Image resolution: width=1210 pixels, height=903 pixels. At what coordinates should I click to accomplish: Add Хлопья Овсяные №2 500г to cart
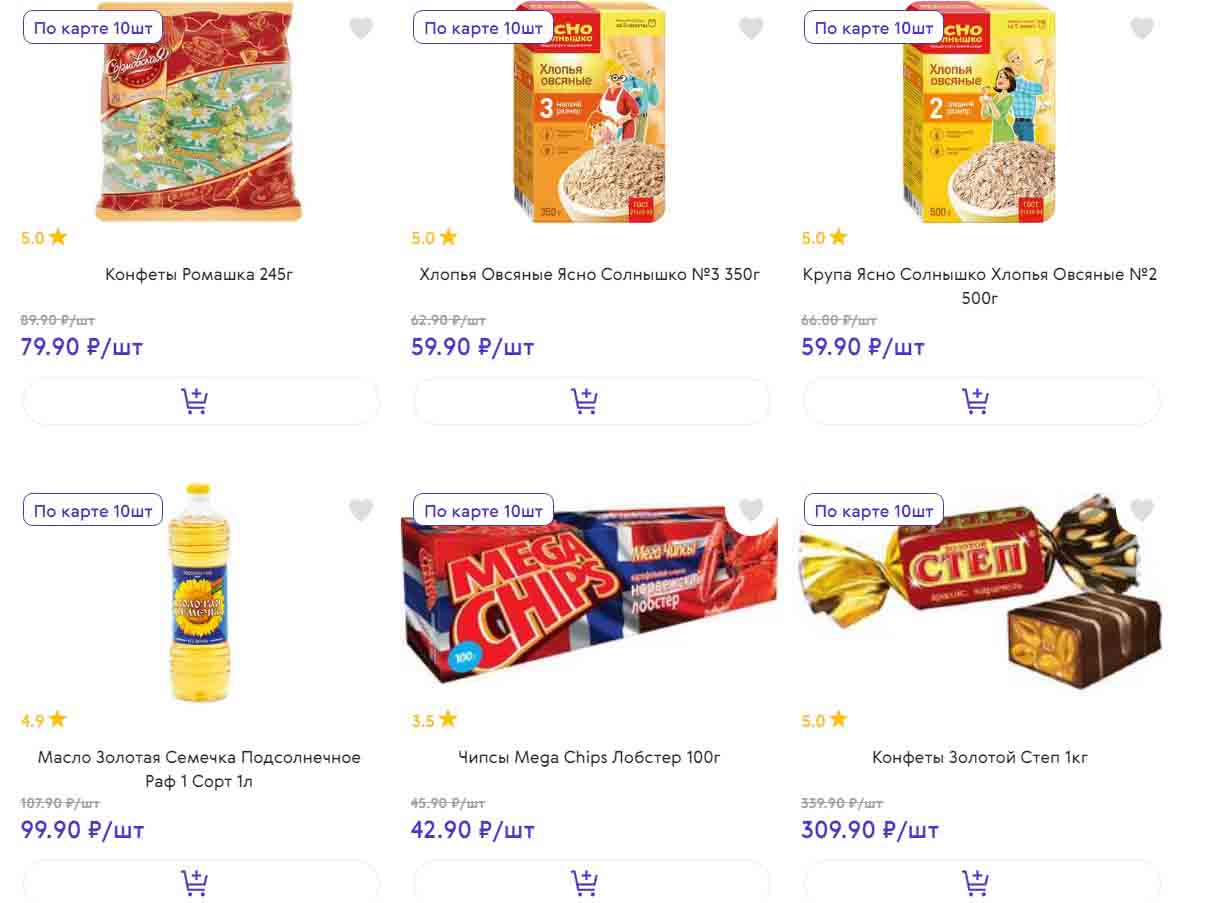click(975, 401)
